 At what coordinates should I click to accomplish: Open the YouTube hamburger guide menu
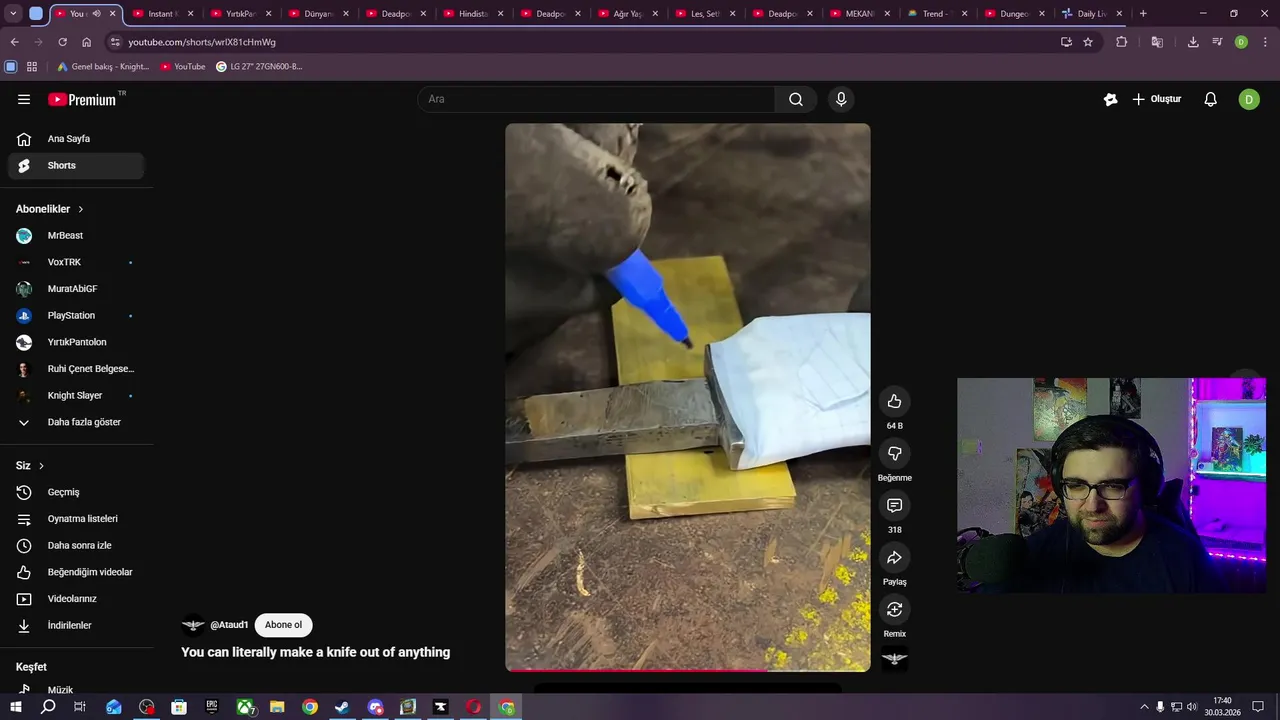coord(24,99)
